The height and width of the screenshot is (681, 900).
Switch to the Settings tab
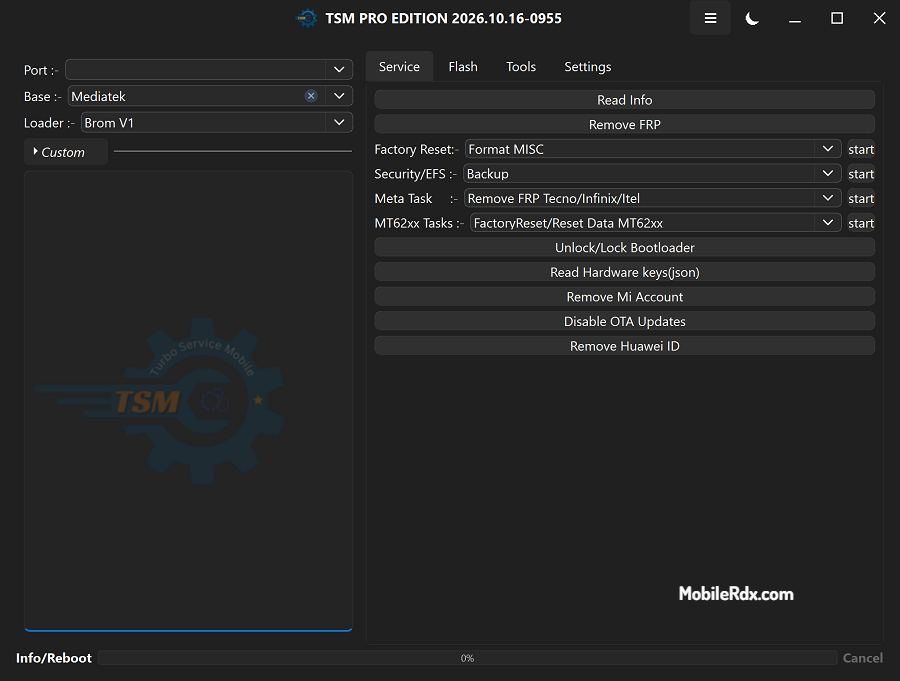point(587,67)
